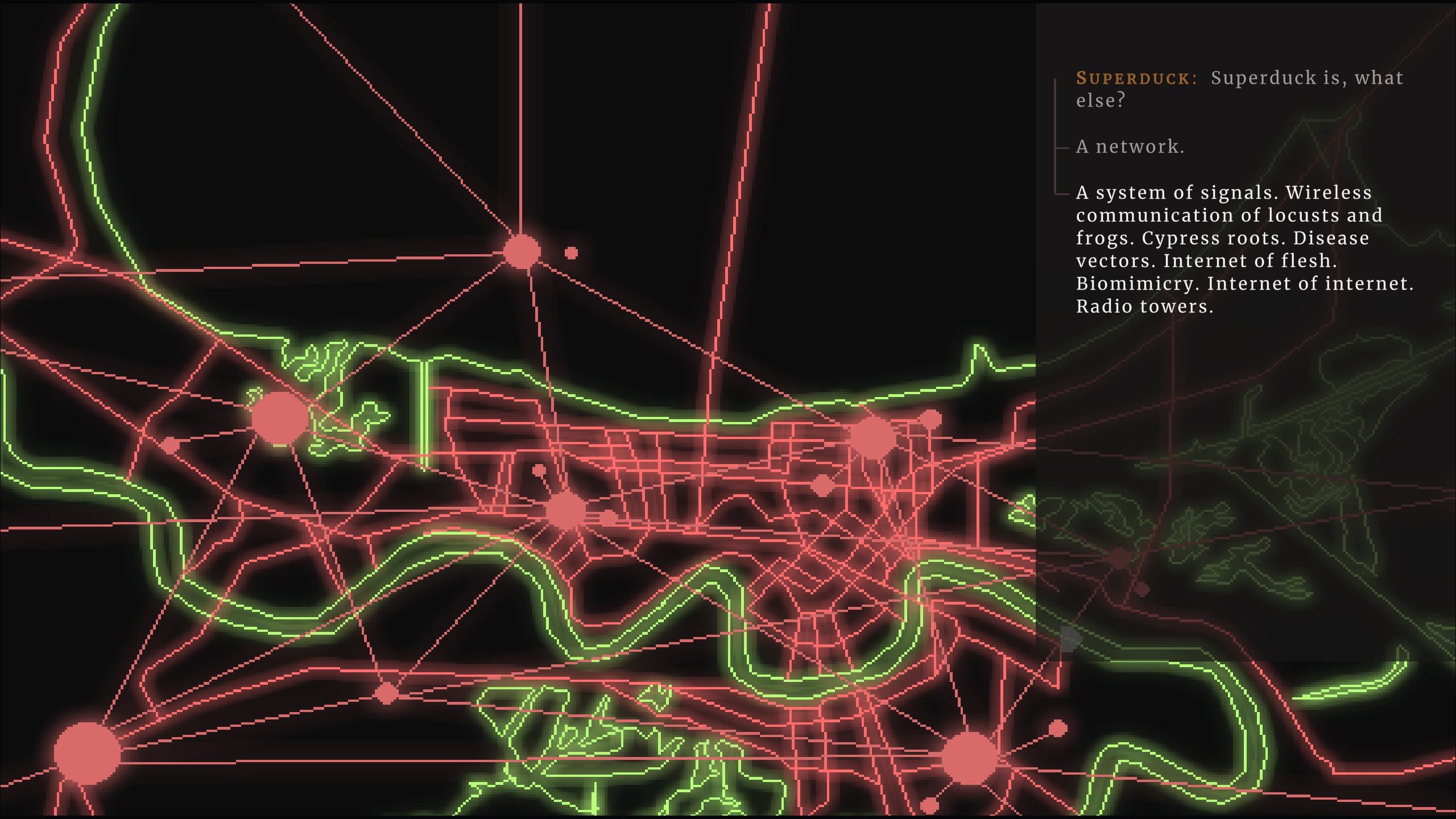This screenshot has height=819, width=1456.
Task: Click the red node at the bottom center, above the green marsh outlines
Action: pos(387,693)
